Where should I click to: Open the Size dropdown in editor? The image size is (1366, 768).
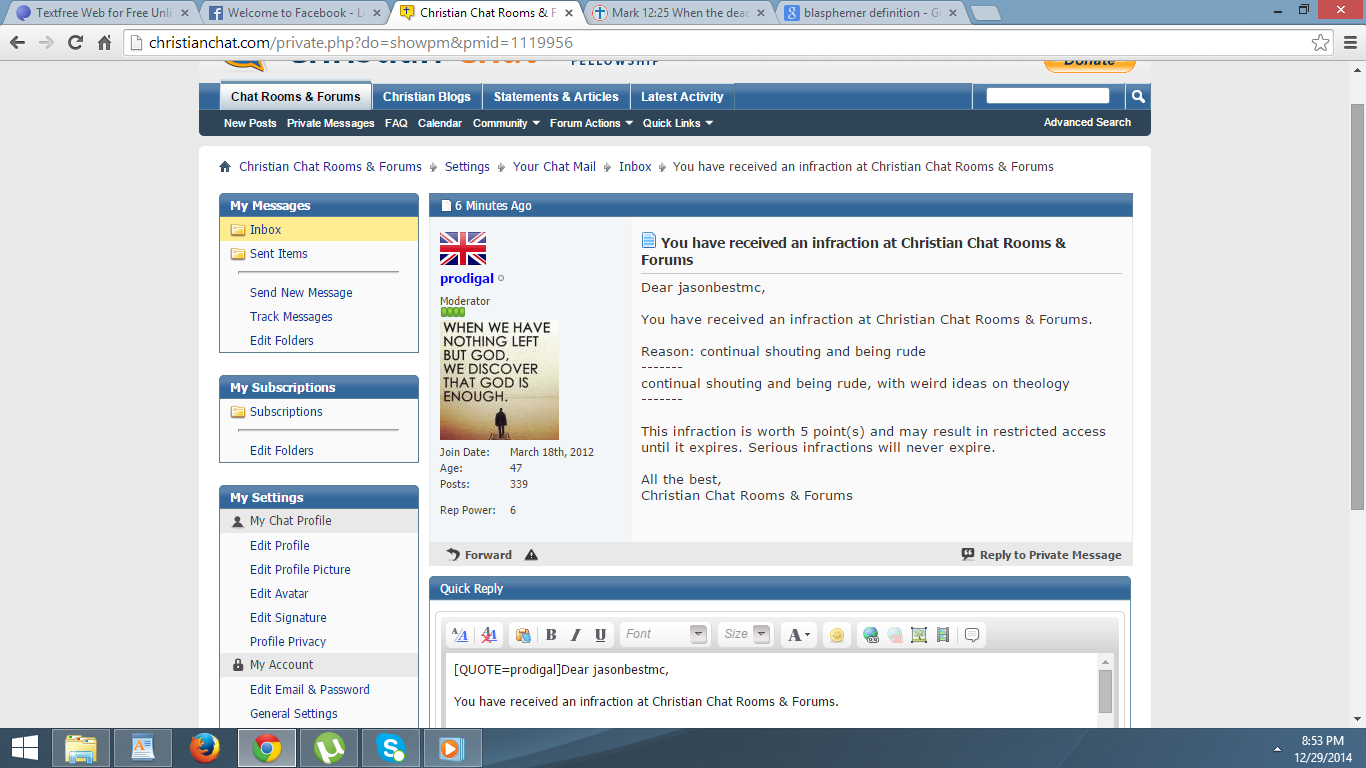(745, 634)
